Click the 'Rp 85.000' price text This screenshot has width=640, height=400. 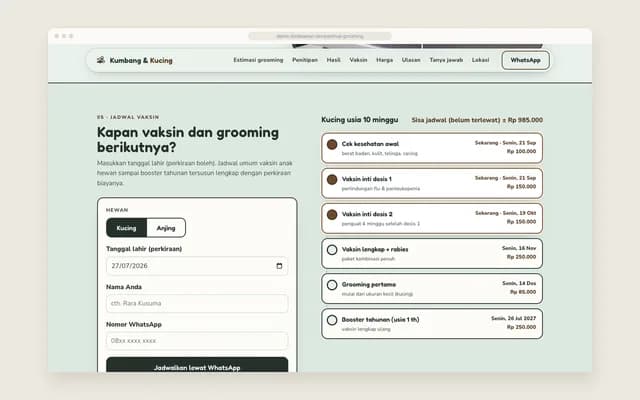point(523,292)
